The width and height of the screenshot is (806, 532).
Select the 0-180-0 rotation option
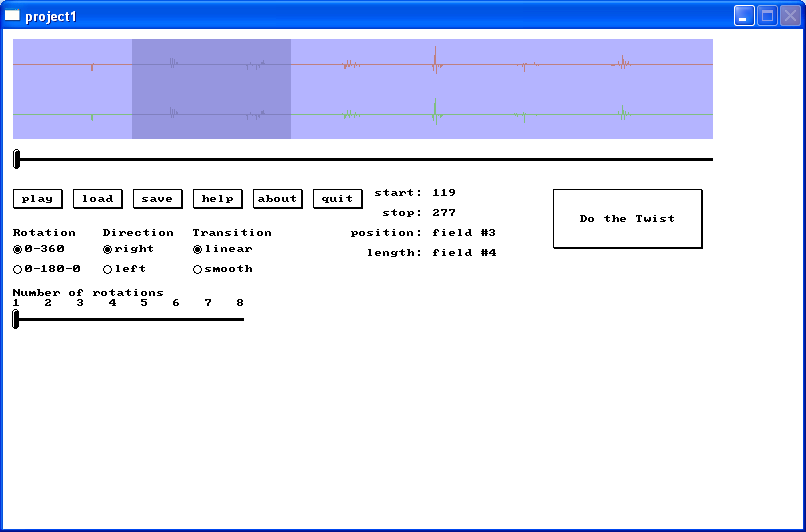(17, 269)
